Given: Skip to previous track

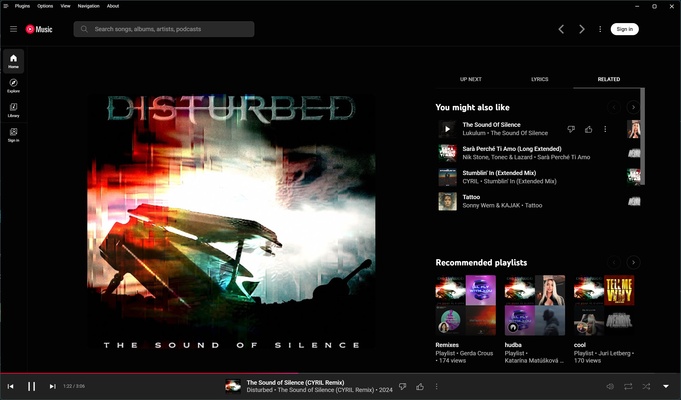Looking at the screenshot, I should tap(10, 386).
